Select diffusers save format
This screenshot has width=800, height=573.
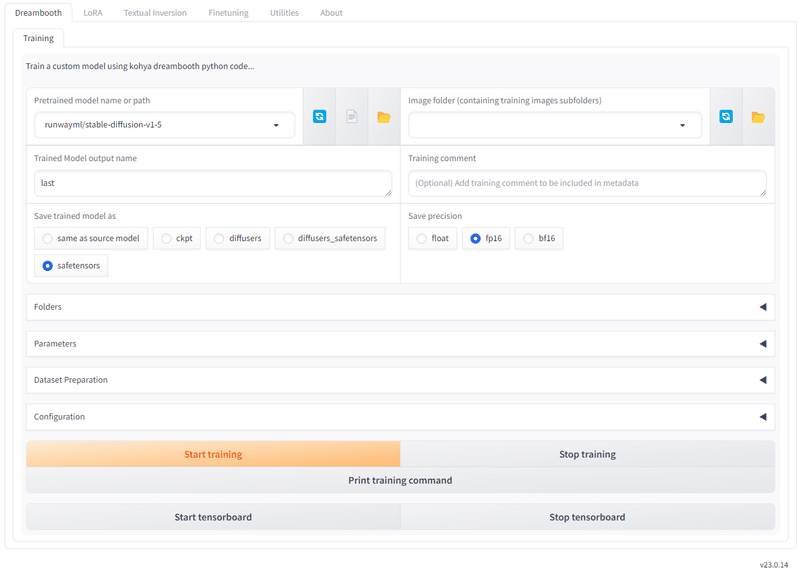click(x=238, y=238)
